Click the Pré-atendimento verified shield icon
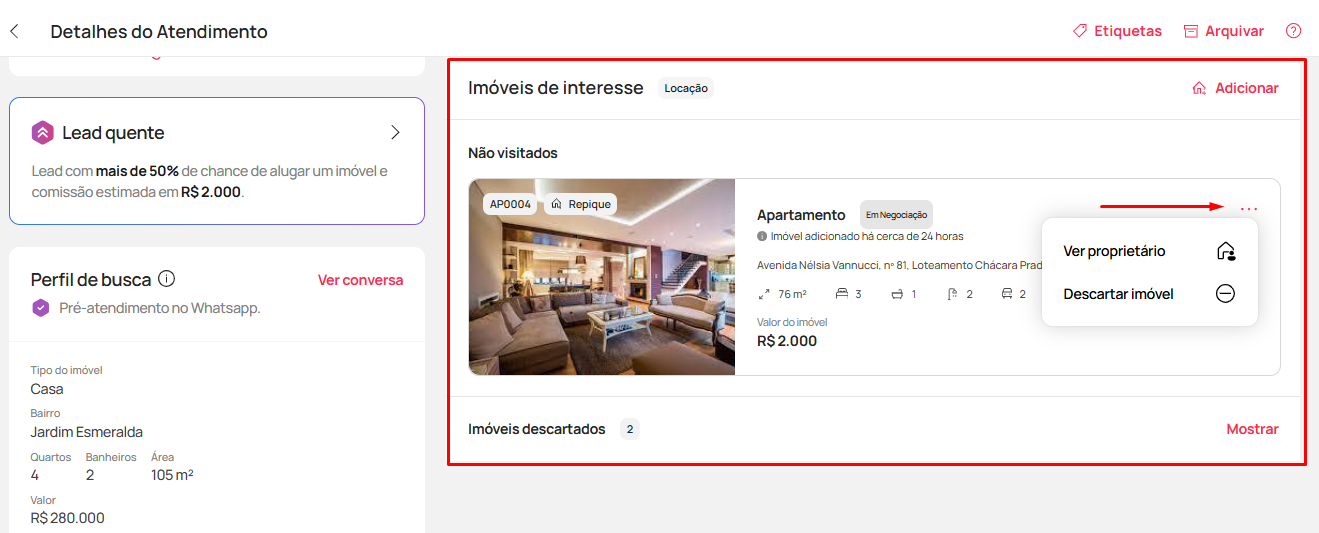The image size is (1319, 533). tap(41, 308)
